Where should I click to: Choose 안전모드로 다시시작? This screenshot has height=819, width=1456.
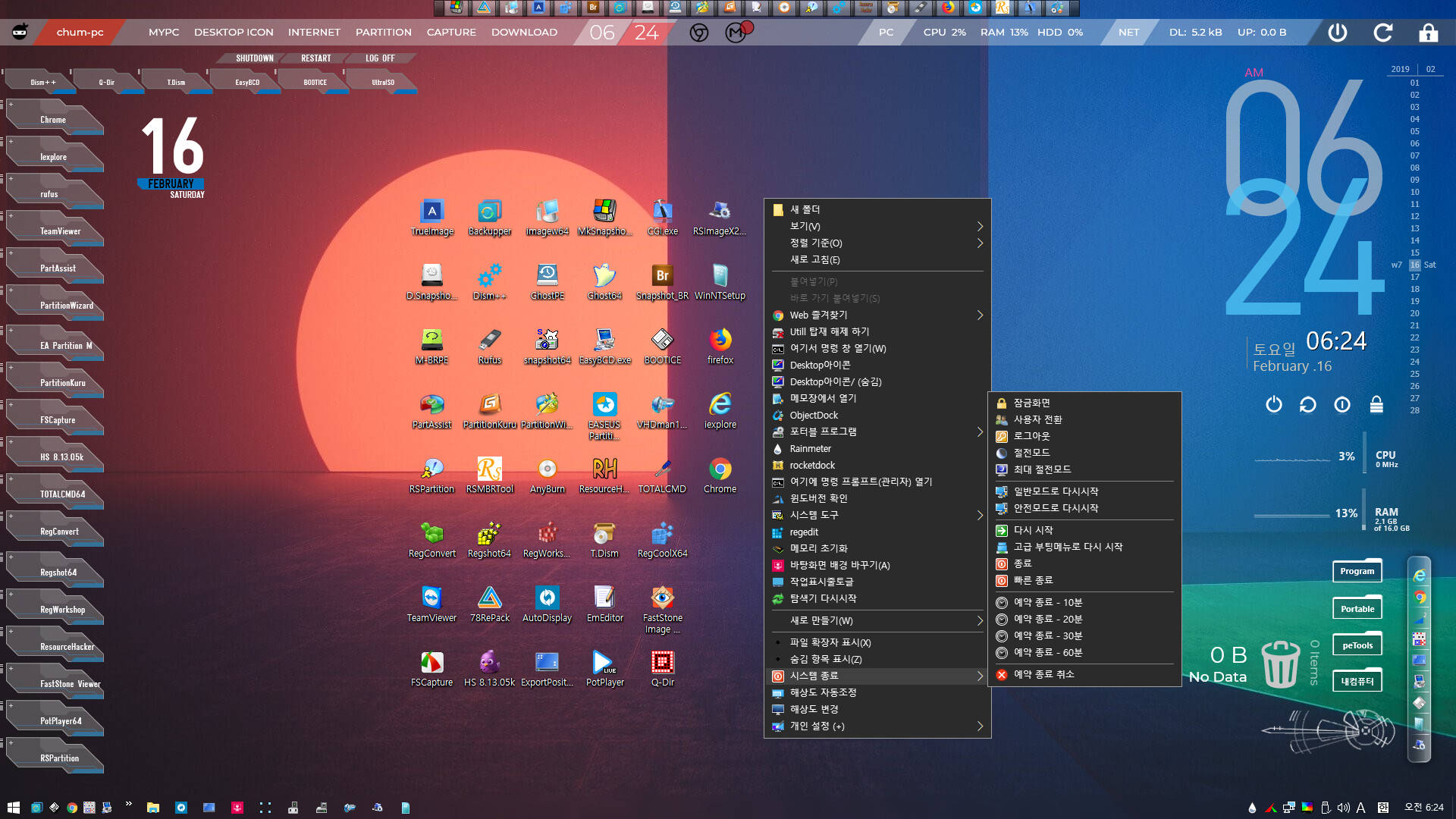tap(1084, 508)
